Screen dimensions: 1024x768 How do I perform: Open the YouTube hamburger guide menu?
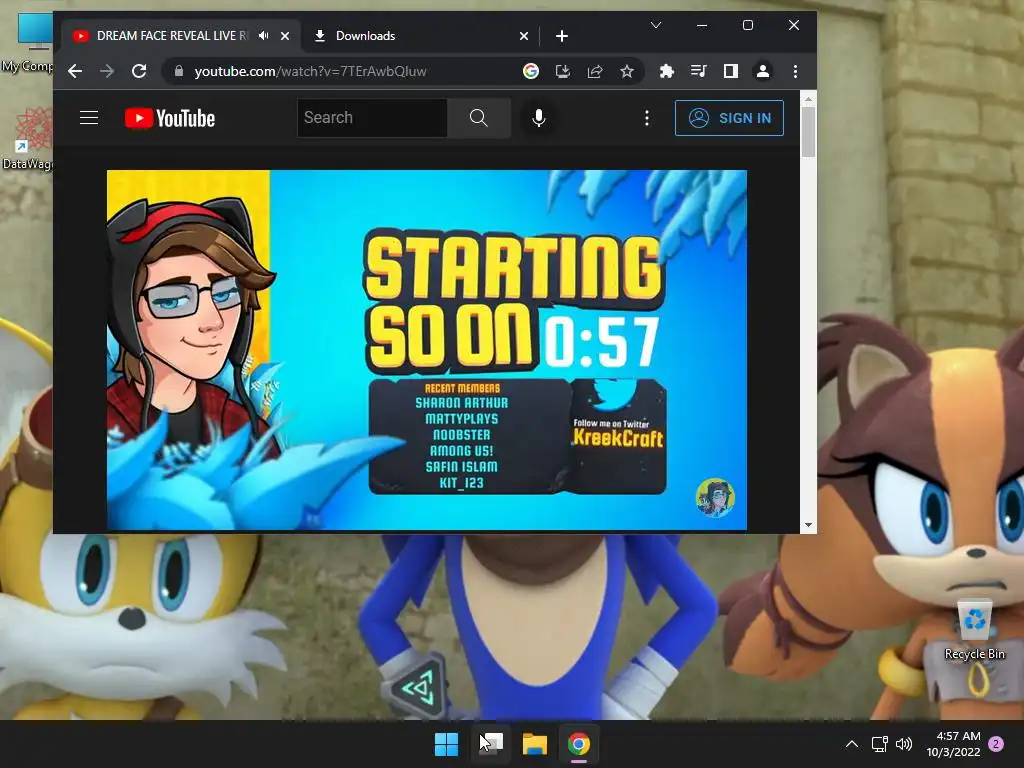click(x=89, y=118)
